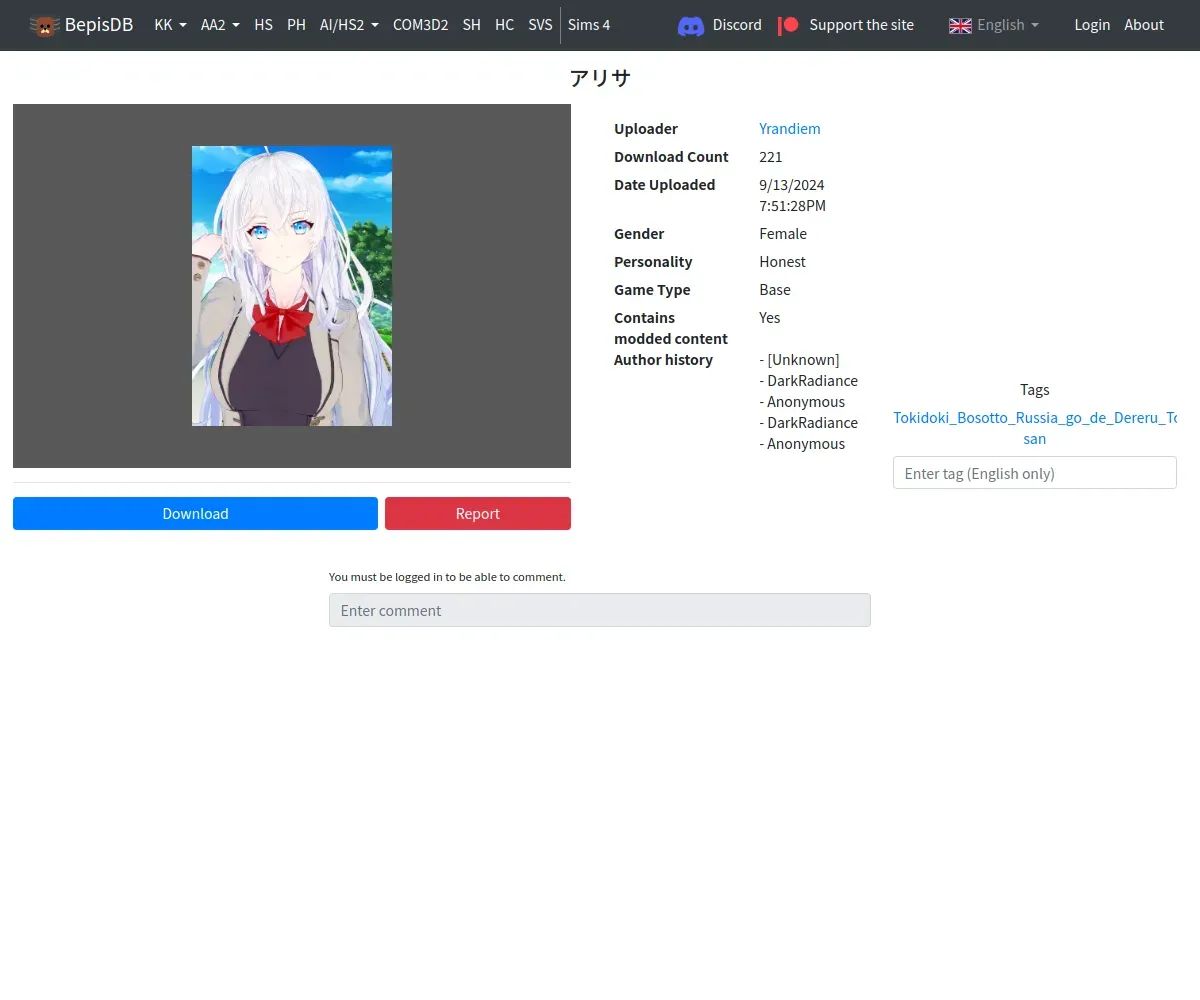Image resolution: width=1200 pixels, height=1000 pixels.
Task: Click the Login link
Action: (x=1092, y=25)
